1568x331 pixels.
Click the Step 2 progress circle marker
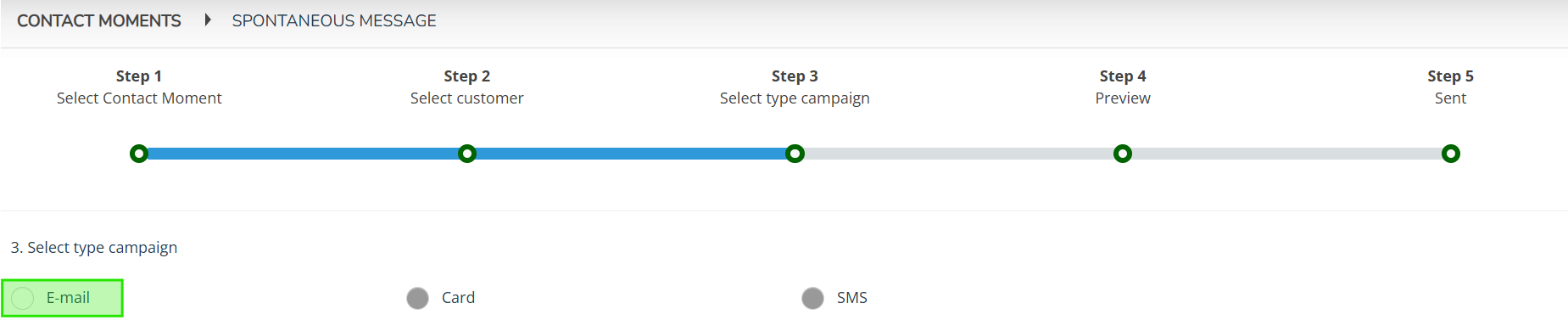pyautogui.click(x=467, y=154)
